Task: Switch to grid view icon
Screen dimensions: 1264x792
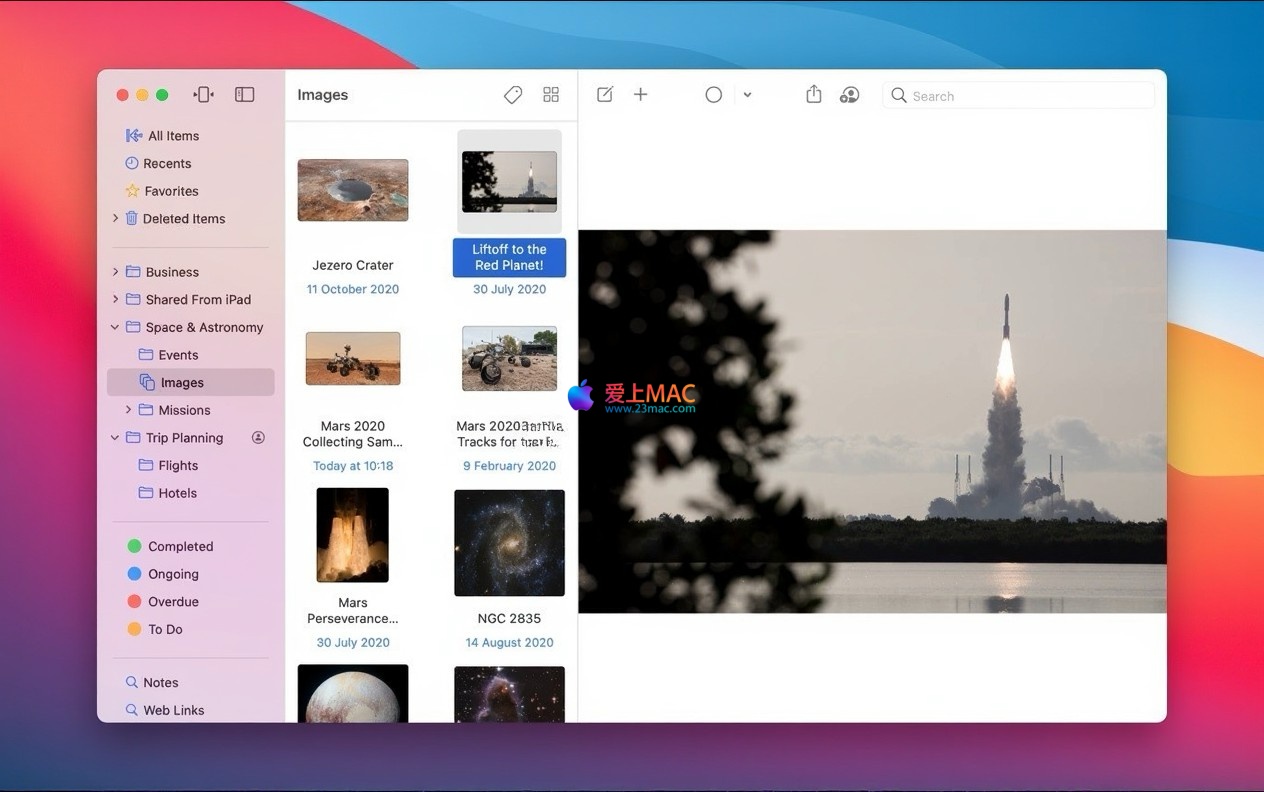Action: coord(551,95)
